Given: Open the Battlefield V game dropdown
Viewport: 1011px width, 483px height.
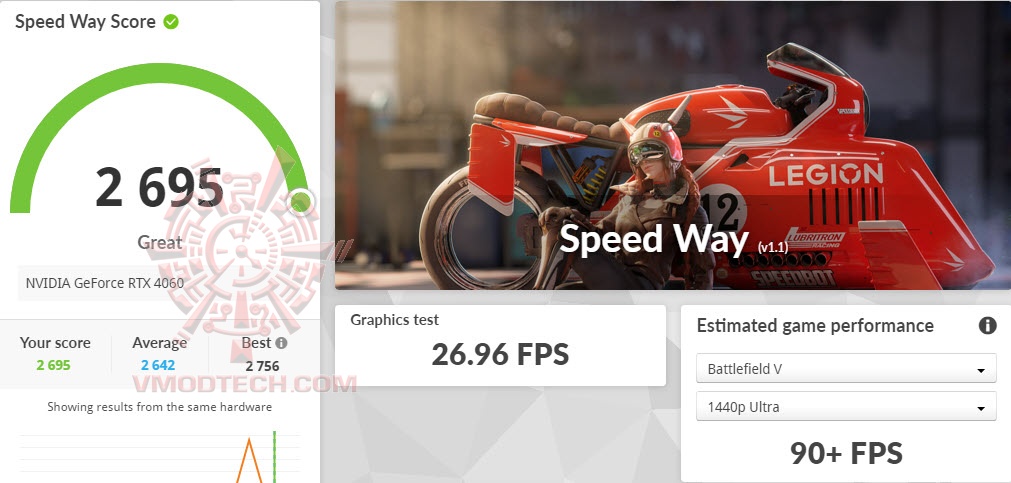Looking at the screenshot, I should point(846,369).
